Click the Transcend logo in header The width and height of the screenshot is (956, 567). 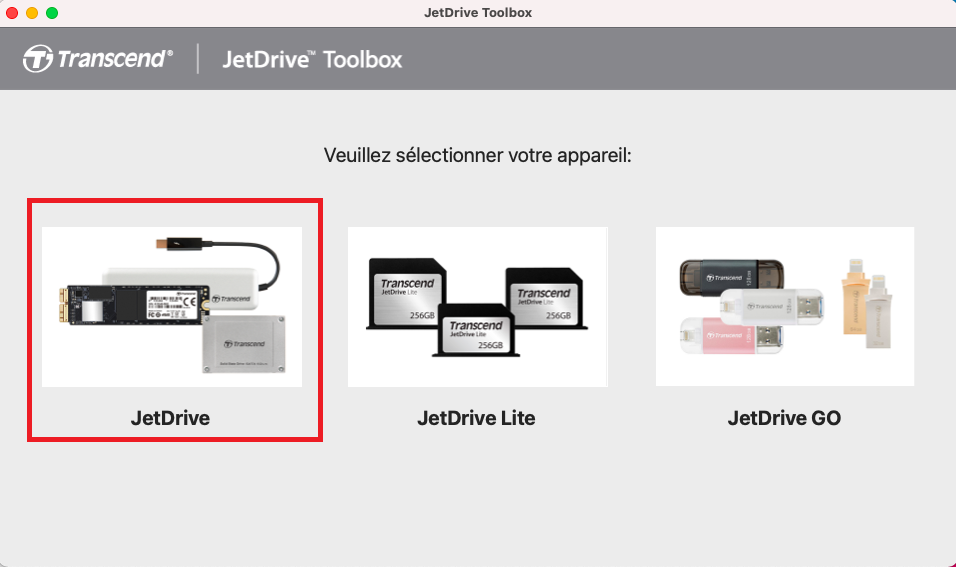point(98,59)
